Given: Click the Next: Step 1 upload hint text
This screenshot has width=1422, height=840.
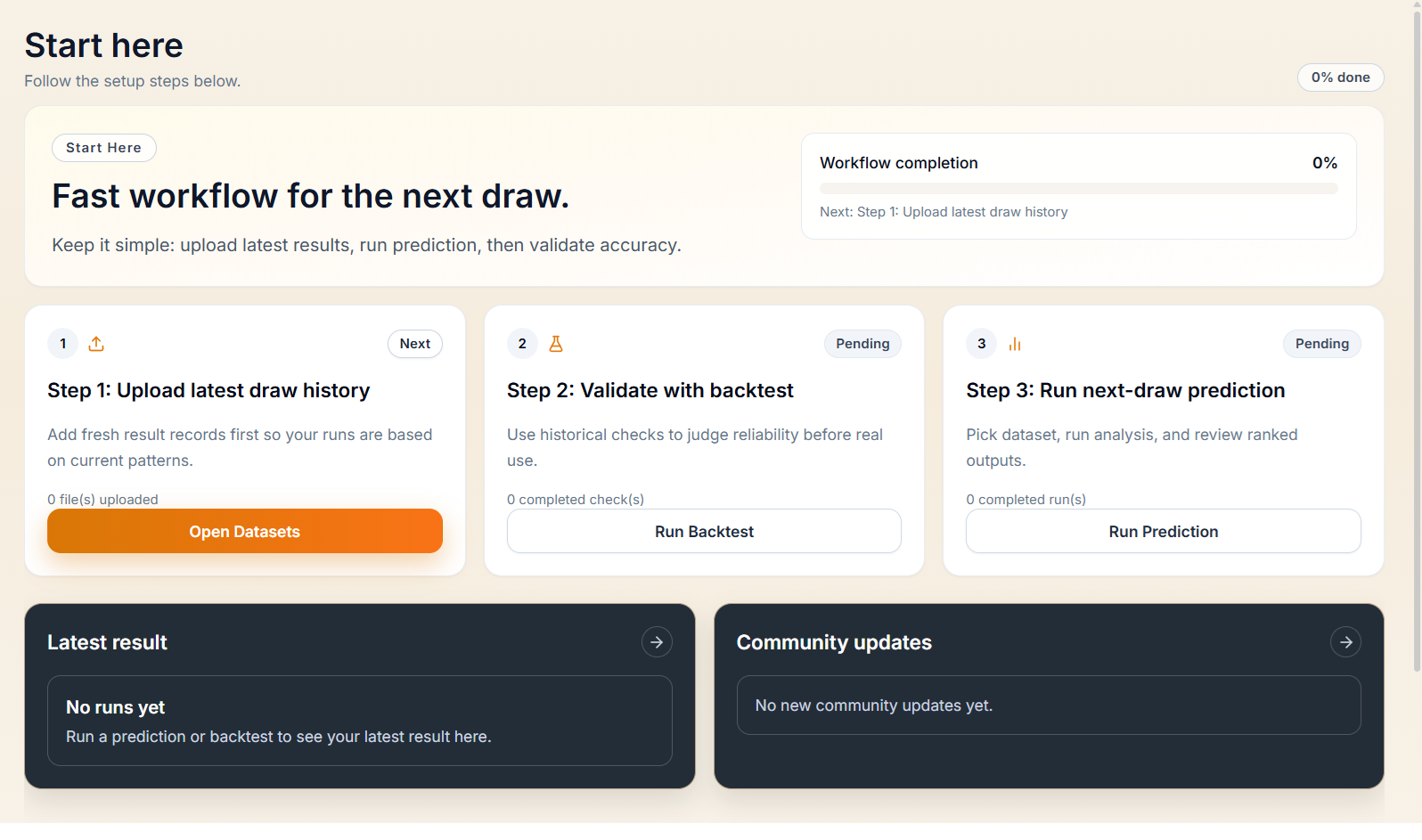Looking at the screenshot, I should (x=944, y=212).
